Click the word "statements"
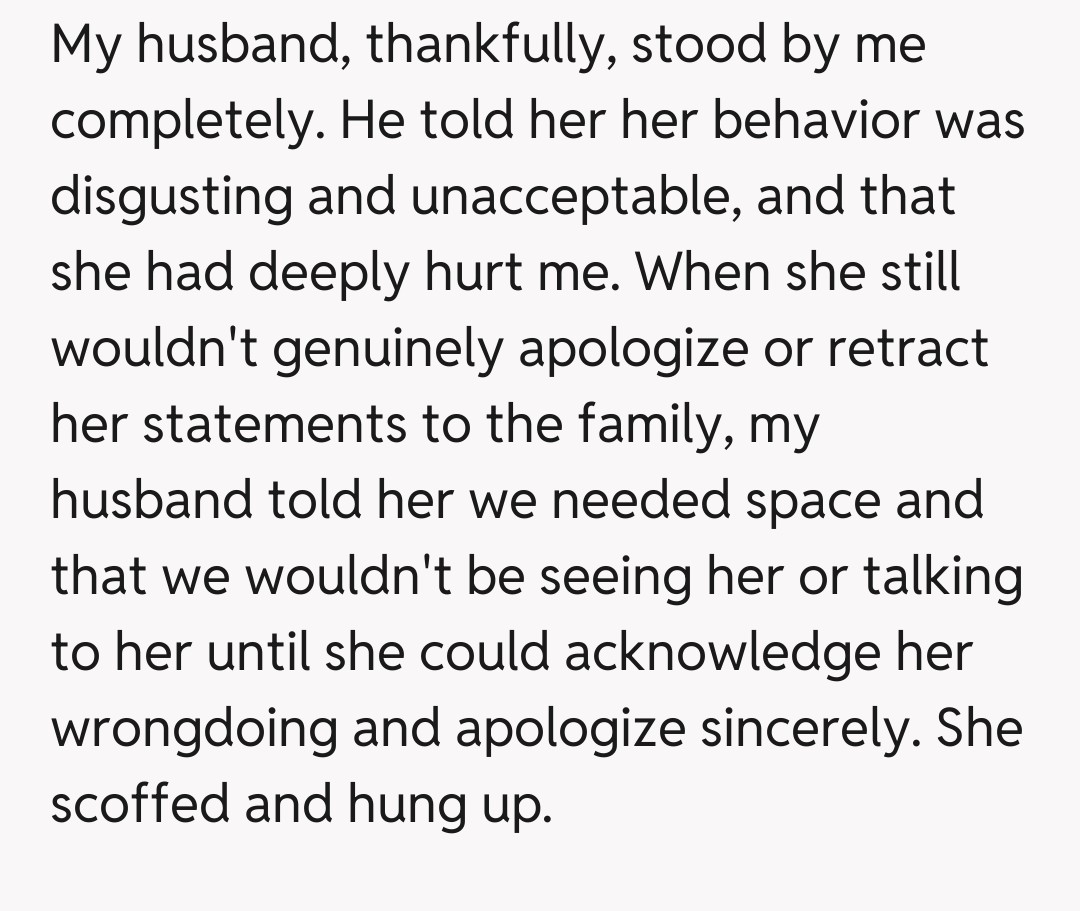The image size is (1080, 911). pyautogui.click(x=274, y=424)
